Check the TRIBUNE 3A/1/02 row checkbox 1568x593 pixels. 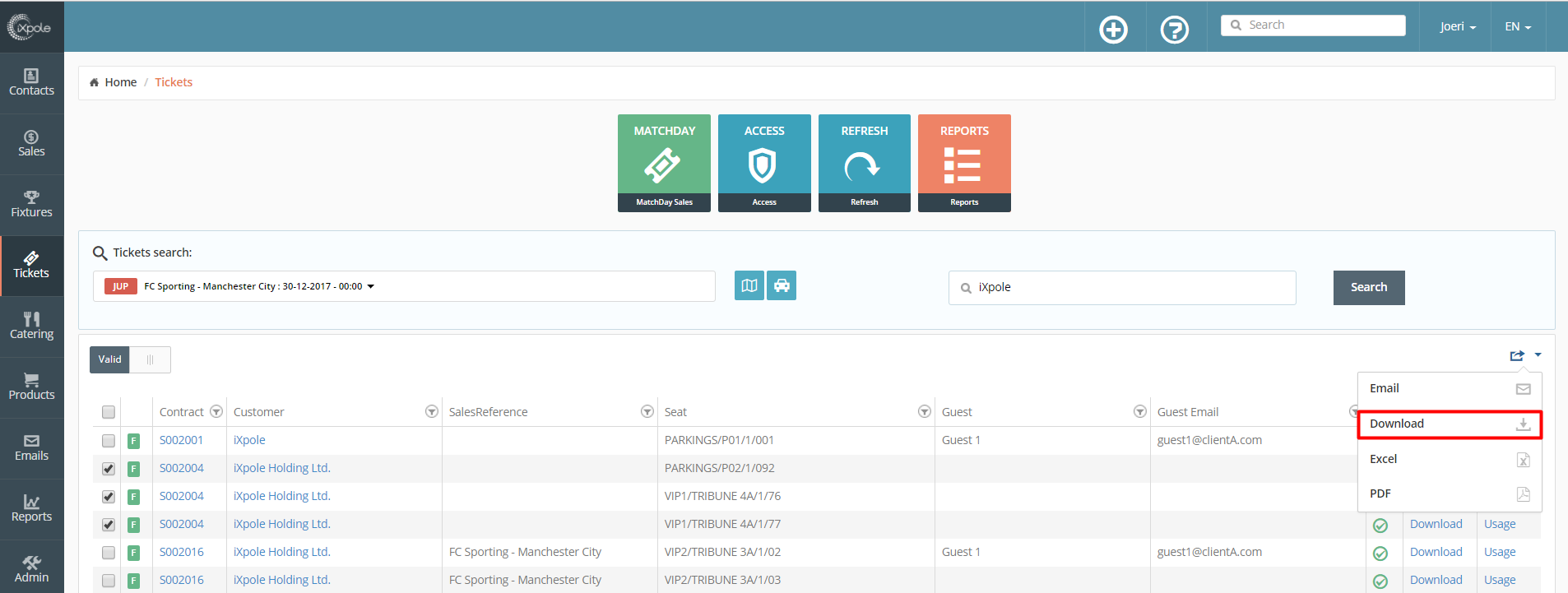click(x=109, y=553)
